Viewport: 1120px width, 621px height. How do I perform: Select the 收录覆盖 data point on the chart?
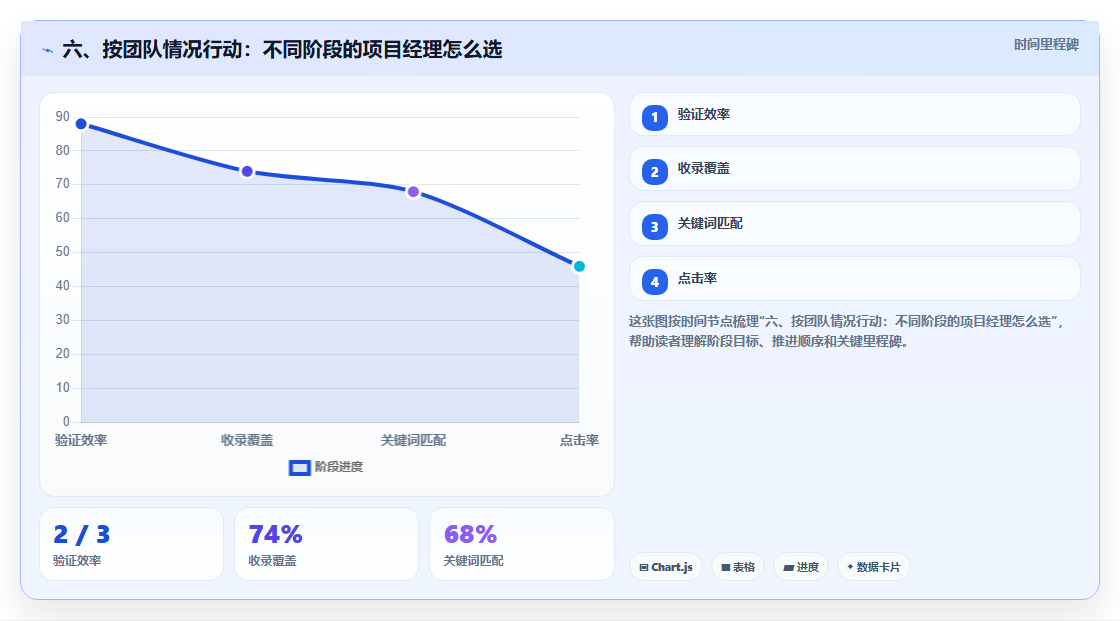(247, 172)
